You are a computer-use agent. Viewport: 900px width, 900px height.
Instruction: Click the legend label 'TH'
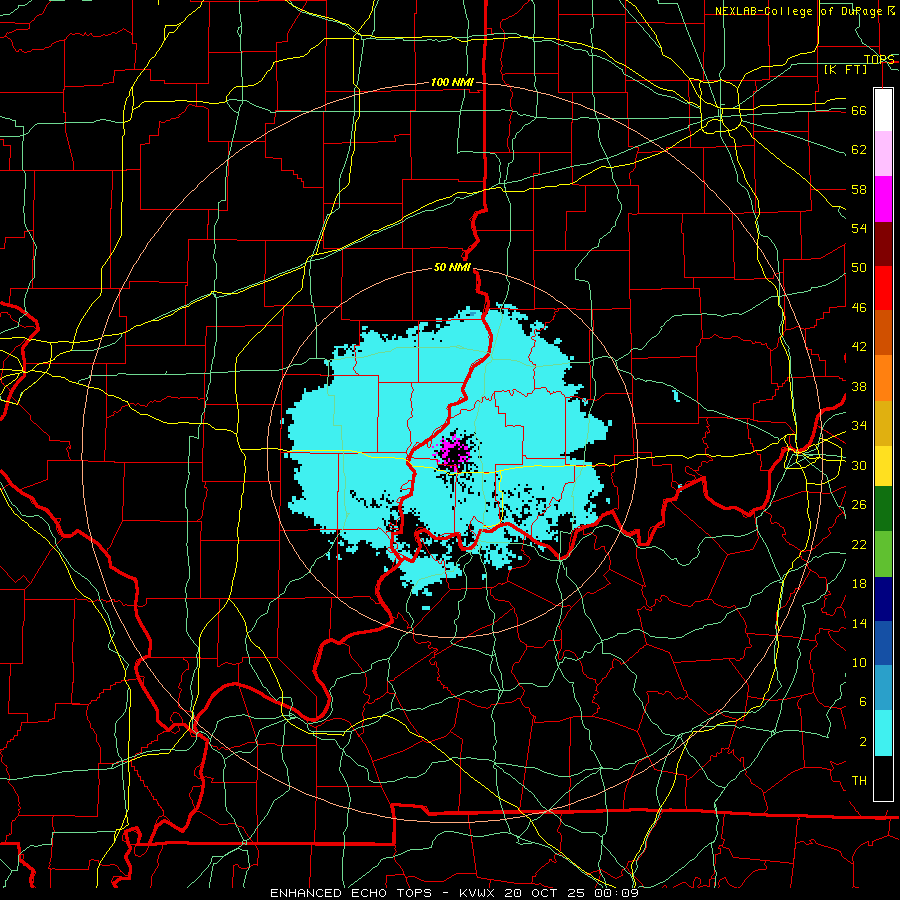pyautogui.click(x=859, y=781)
